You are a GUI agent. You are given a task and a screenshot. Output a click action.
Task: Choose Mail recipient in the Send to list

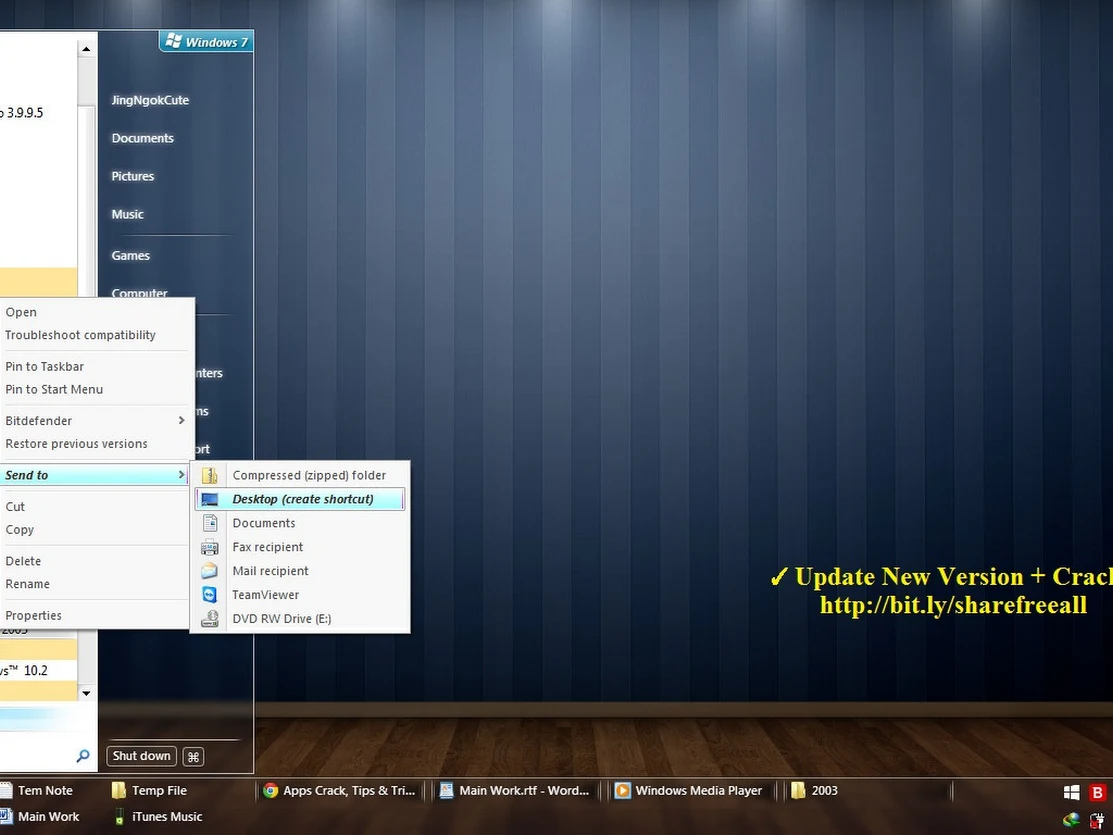[x=300, y=571]
